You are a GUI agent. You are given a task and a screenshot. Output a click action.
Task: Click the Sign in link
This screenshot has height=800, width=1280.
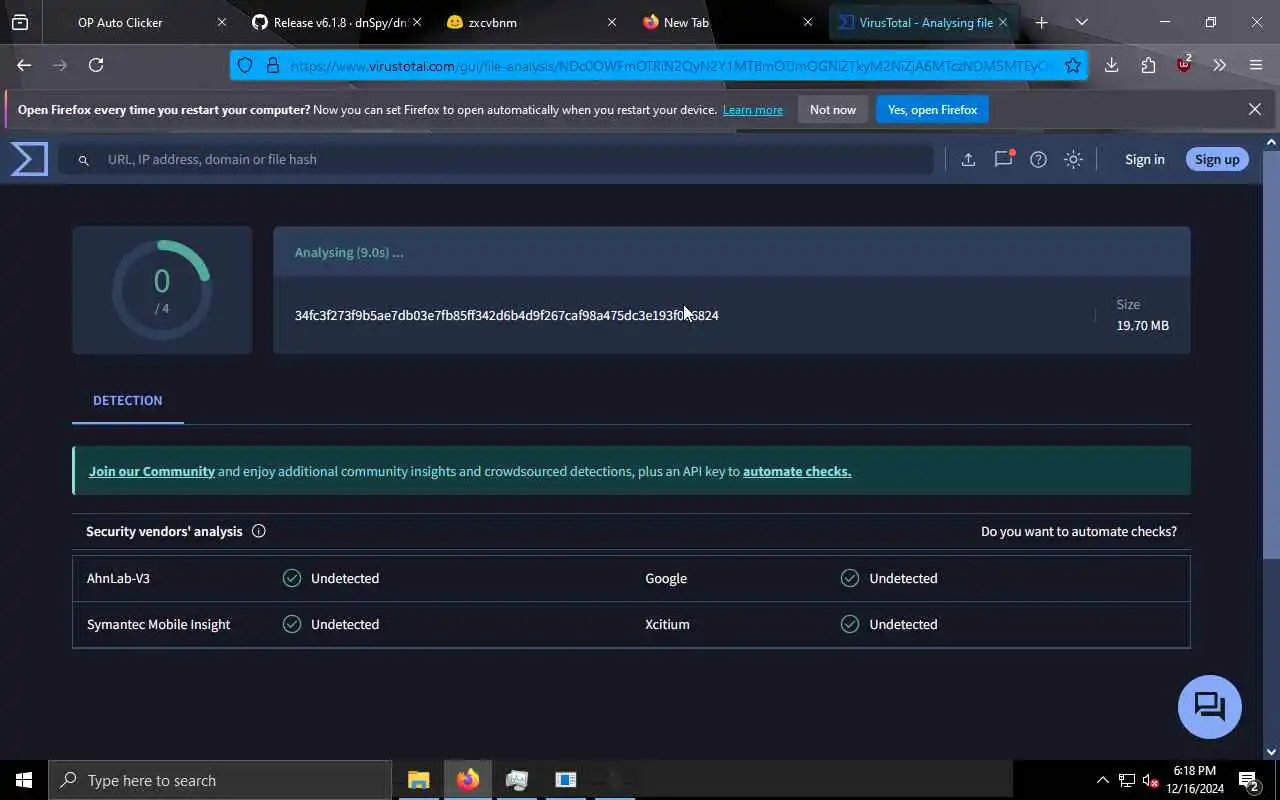pyautogui.click(x=1145, y=159)
